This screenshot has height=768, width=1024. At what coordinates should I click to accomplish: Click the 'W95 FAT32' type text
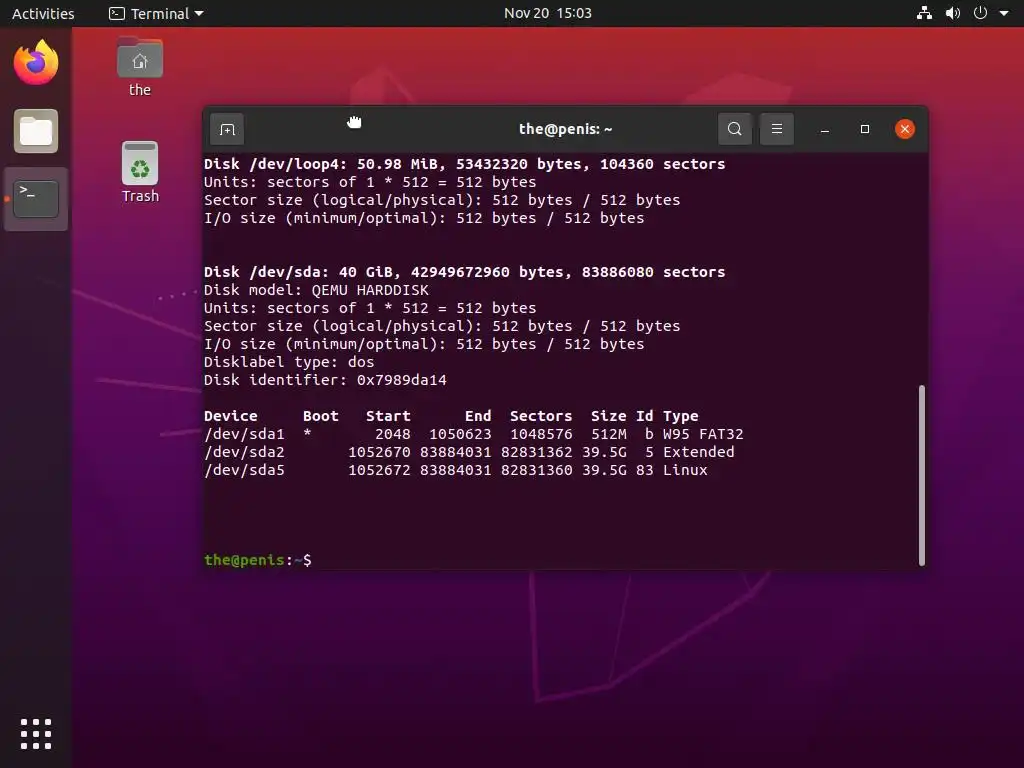[x=703, y=434]
